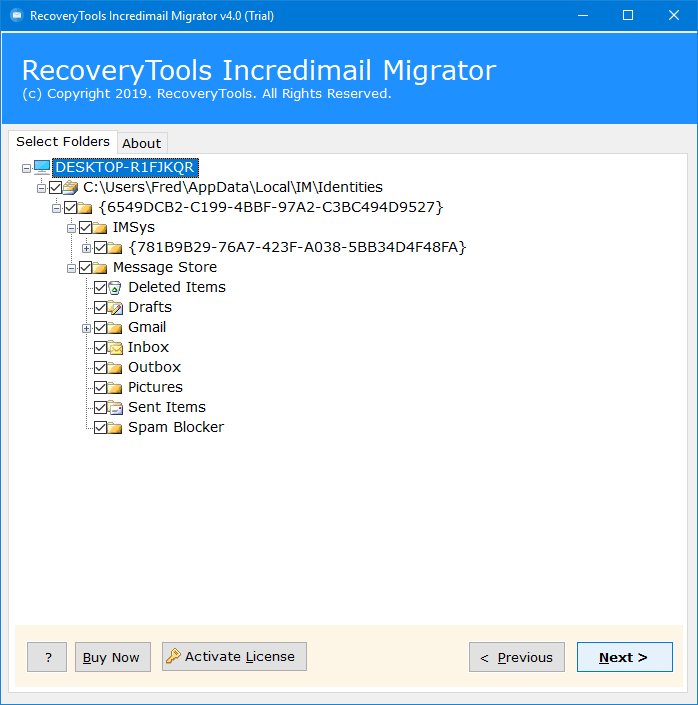Collapse the Identities path node
Image resolution: width=698 pixels, height=705 pixels.
coord(41,188)
